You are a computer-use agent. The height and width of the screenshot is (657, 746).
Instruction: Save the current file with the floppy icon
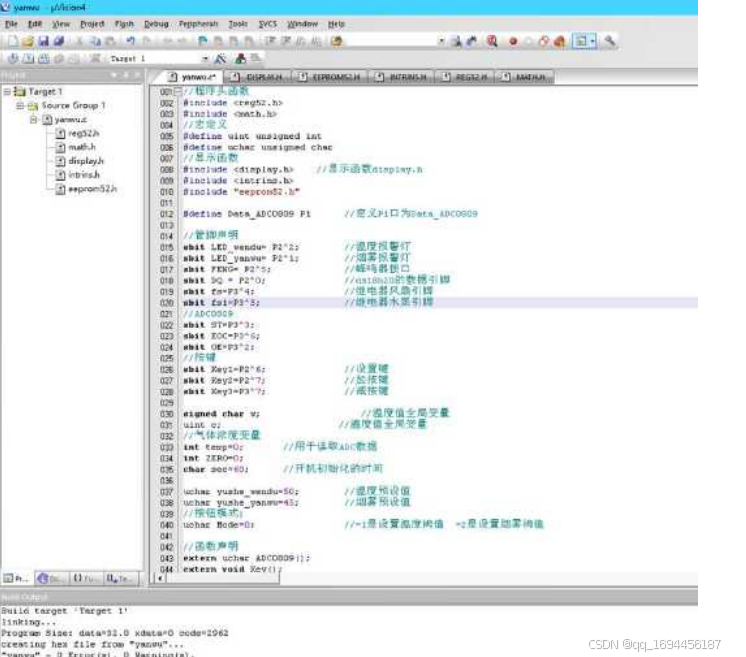tap(43, 41)
